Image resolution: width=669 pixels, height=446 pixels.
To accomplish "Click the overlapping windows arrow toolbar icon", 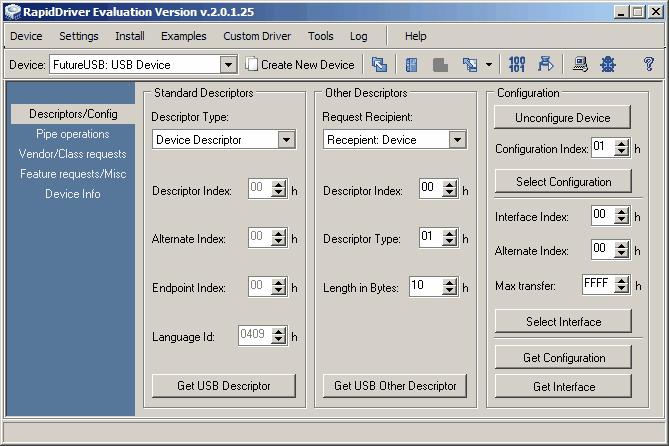I will [x=379, y=64].
